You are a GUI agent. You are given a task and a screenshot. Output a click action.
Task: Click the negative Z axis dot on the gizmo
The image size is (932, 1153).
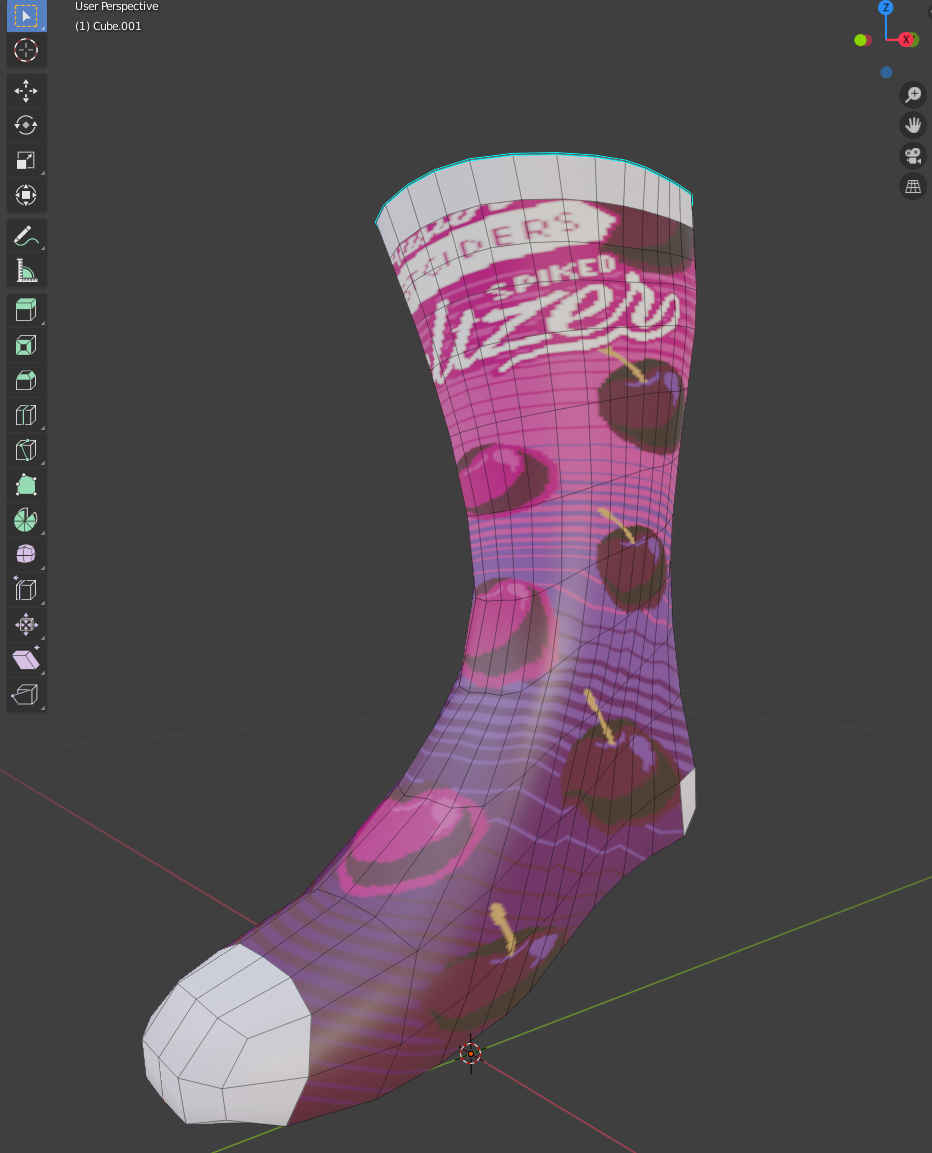(886, 72)
